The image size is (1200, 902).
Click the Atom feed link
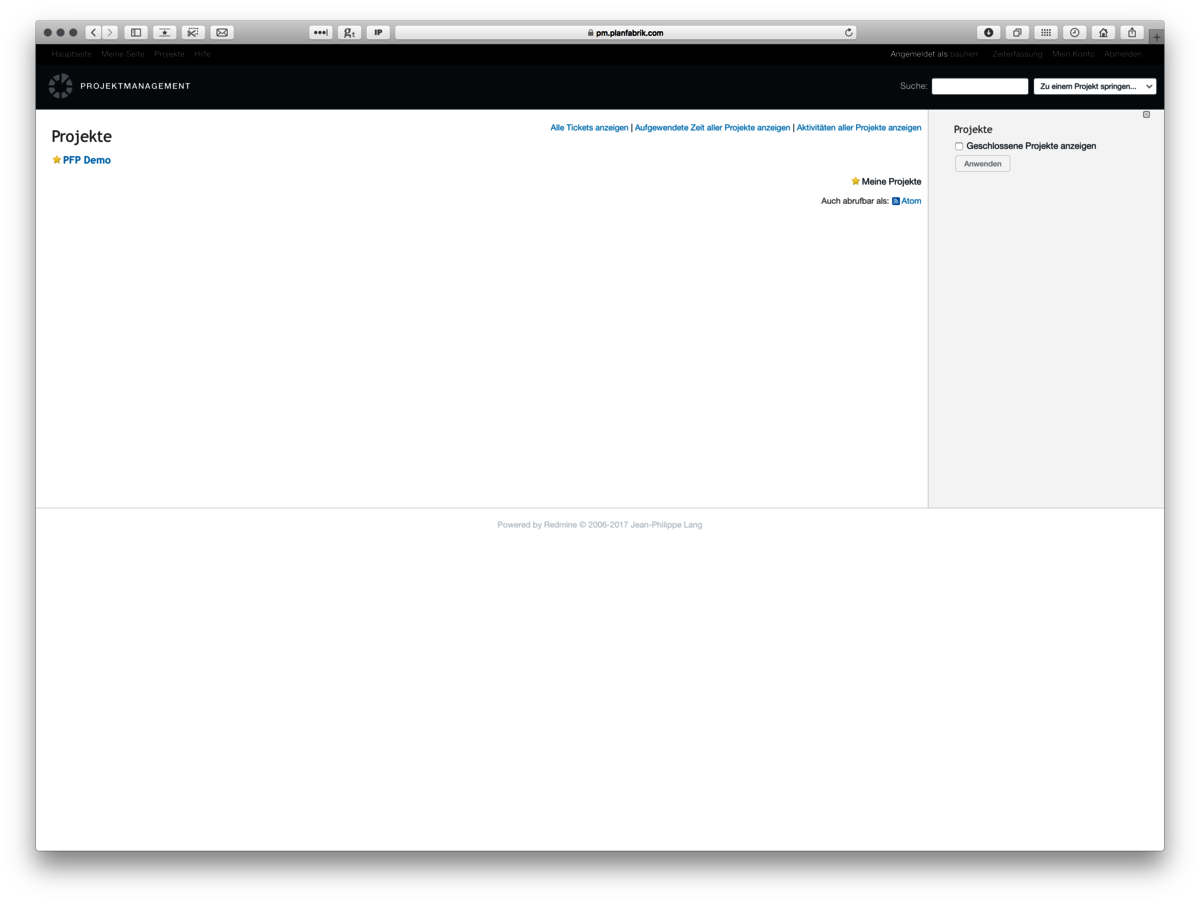click(x=911, y=201)
